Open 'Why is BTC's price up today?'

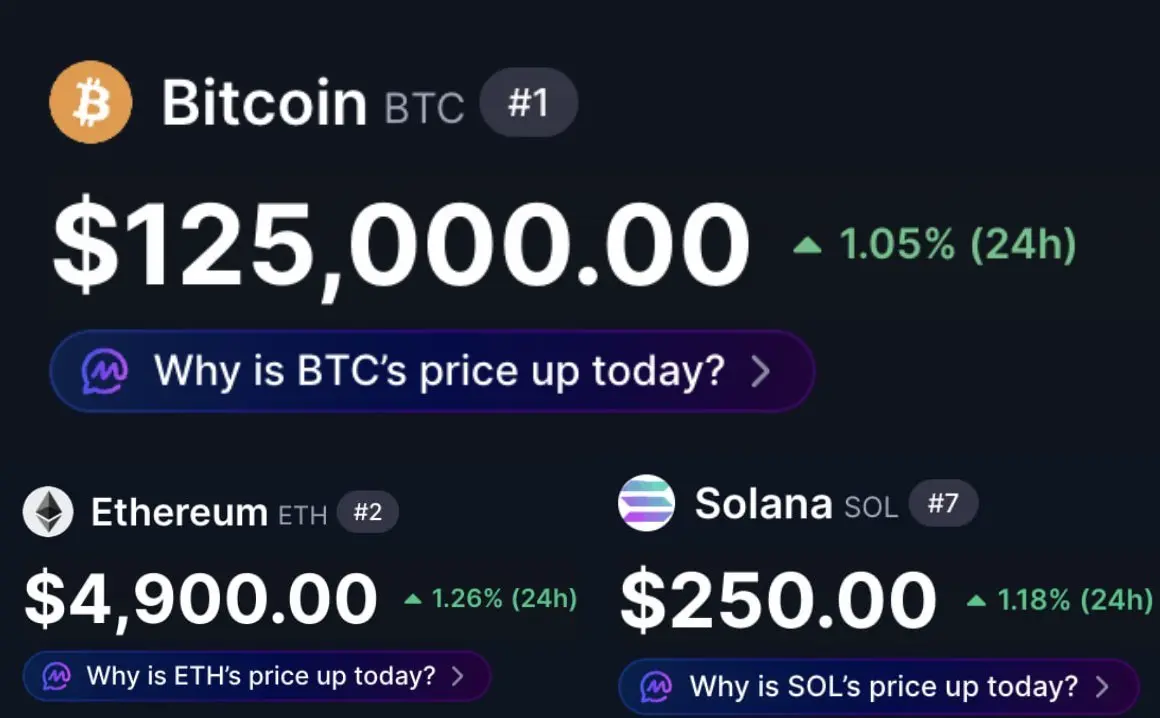click(438, 372)
